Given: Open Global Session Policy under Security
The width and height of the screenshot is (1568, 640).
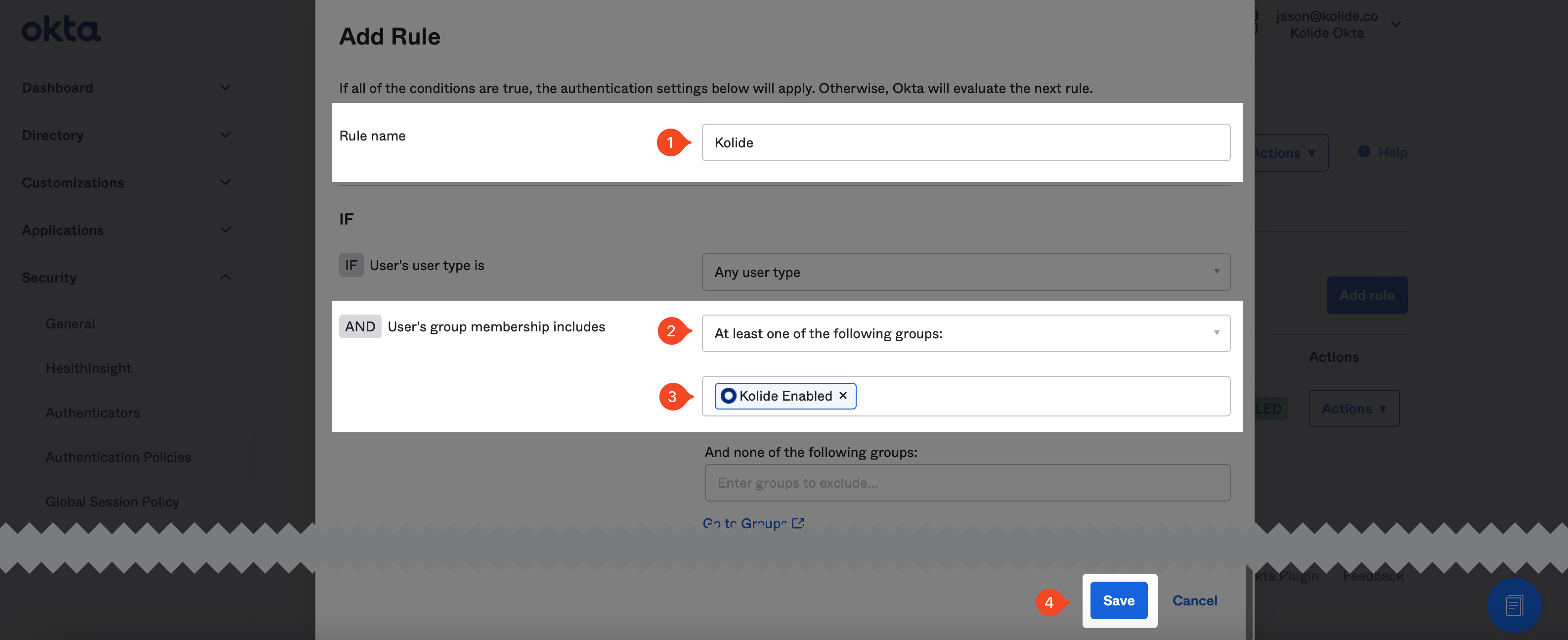Looking at the screenshot, I should pyautogui.click(x=112, y=501).
